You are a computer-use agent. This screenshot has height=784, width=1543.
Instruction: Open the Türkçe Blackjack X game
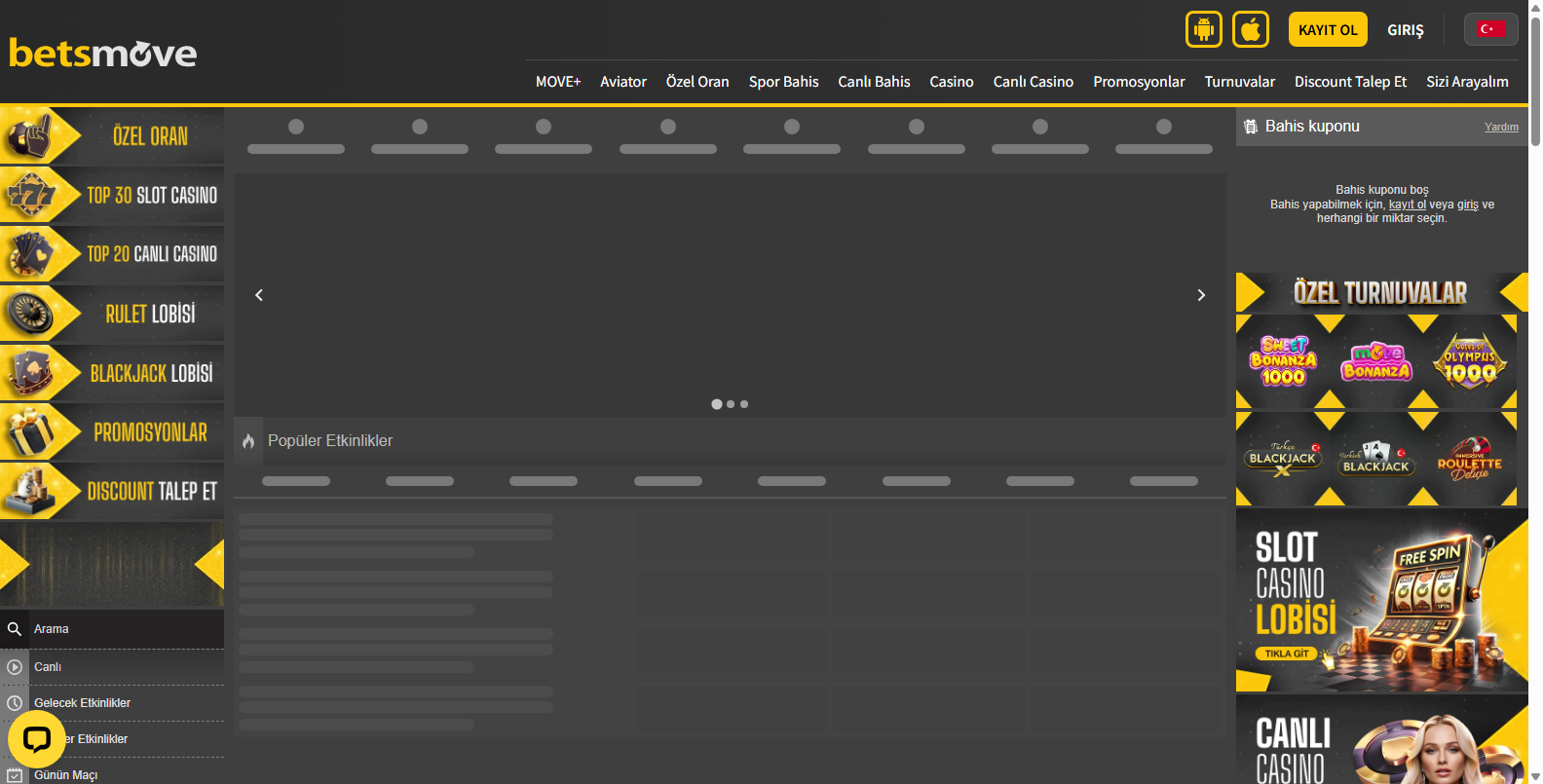(1283, 459)
